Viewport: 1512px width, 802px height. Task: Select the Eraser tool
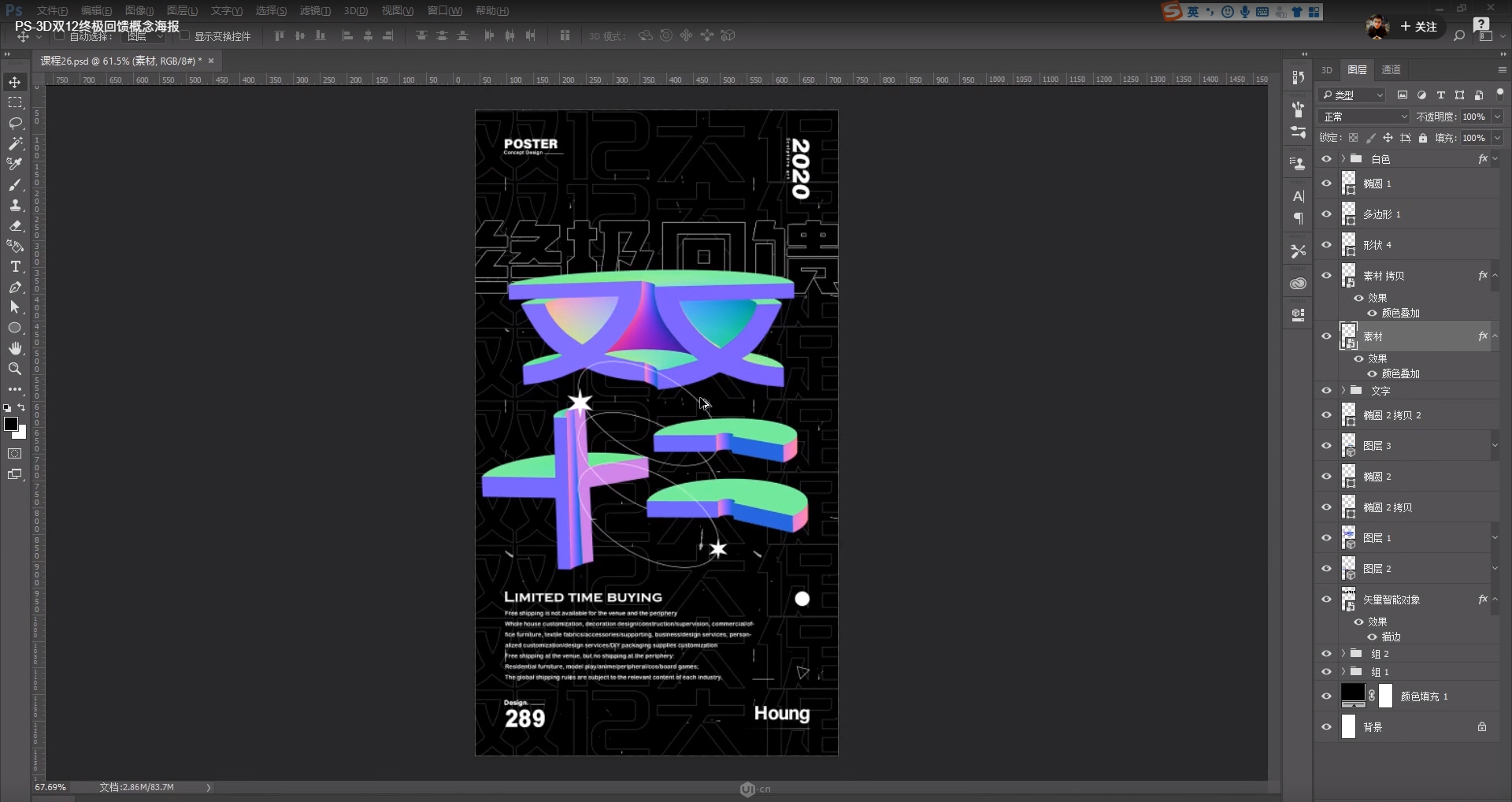[x=15, y=225]
